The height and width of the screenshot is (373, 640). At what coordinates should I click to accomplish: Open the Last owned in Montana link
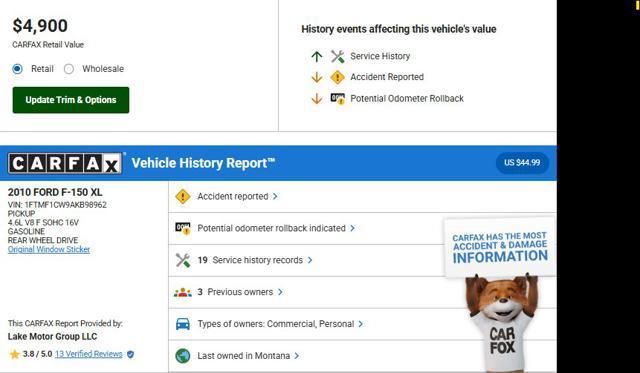[244, 355]
